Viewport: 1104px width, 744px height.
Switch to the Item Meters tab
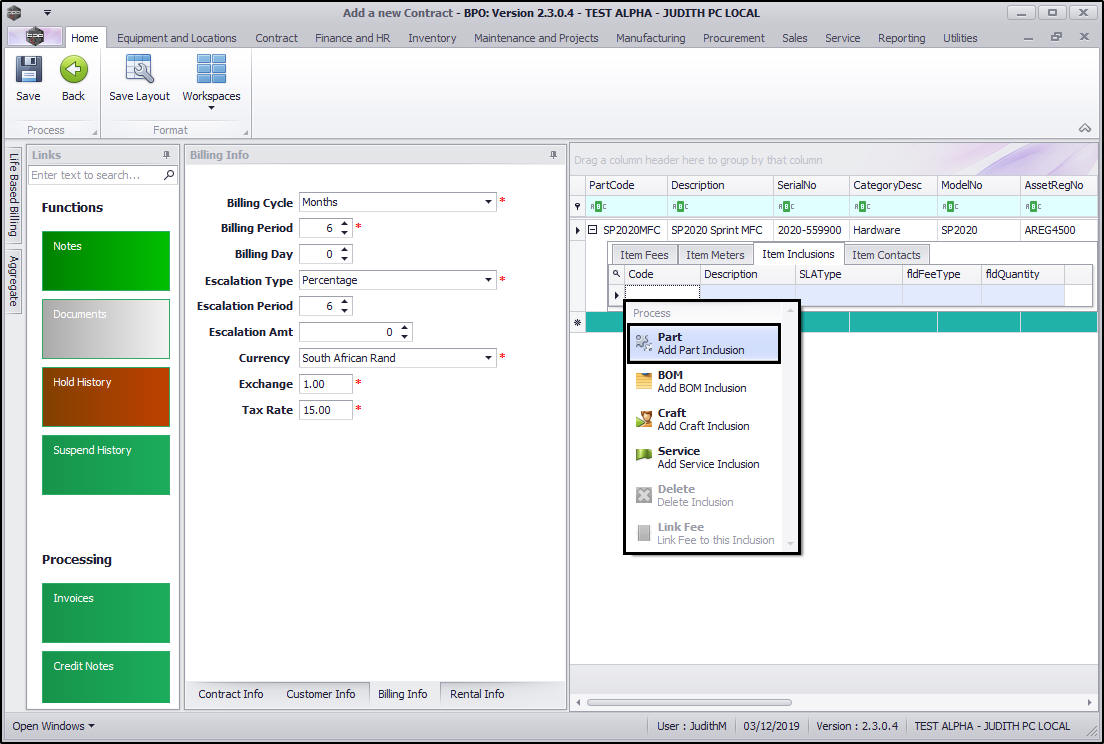point(715,255)
